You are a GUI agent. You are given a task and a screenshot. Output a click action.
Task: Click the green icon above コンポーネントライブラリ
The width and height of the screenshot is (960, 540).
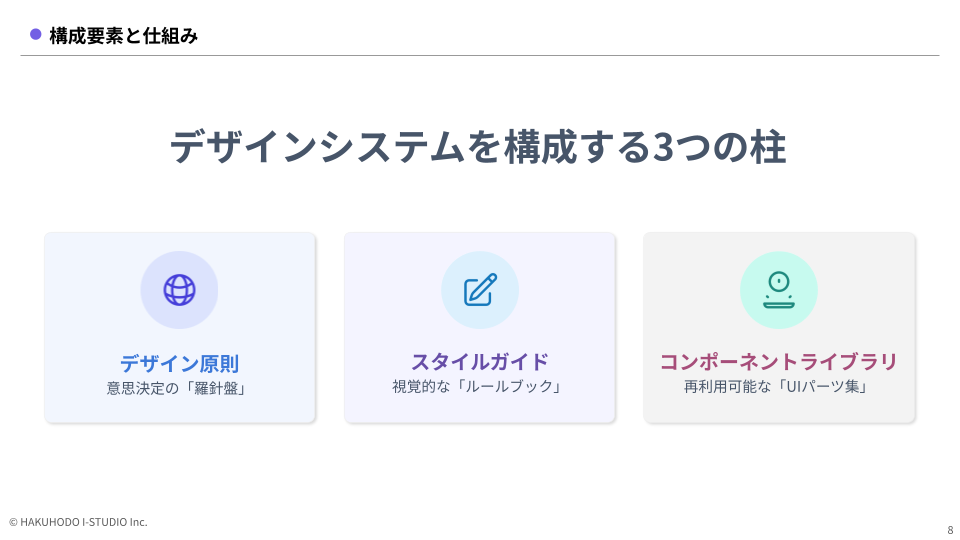[778, 290]
